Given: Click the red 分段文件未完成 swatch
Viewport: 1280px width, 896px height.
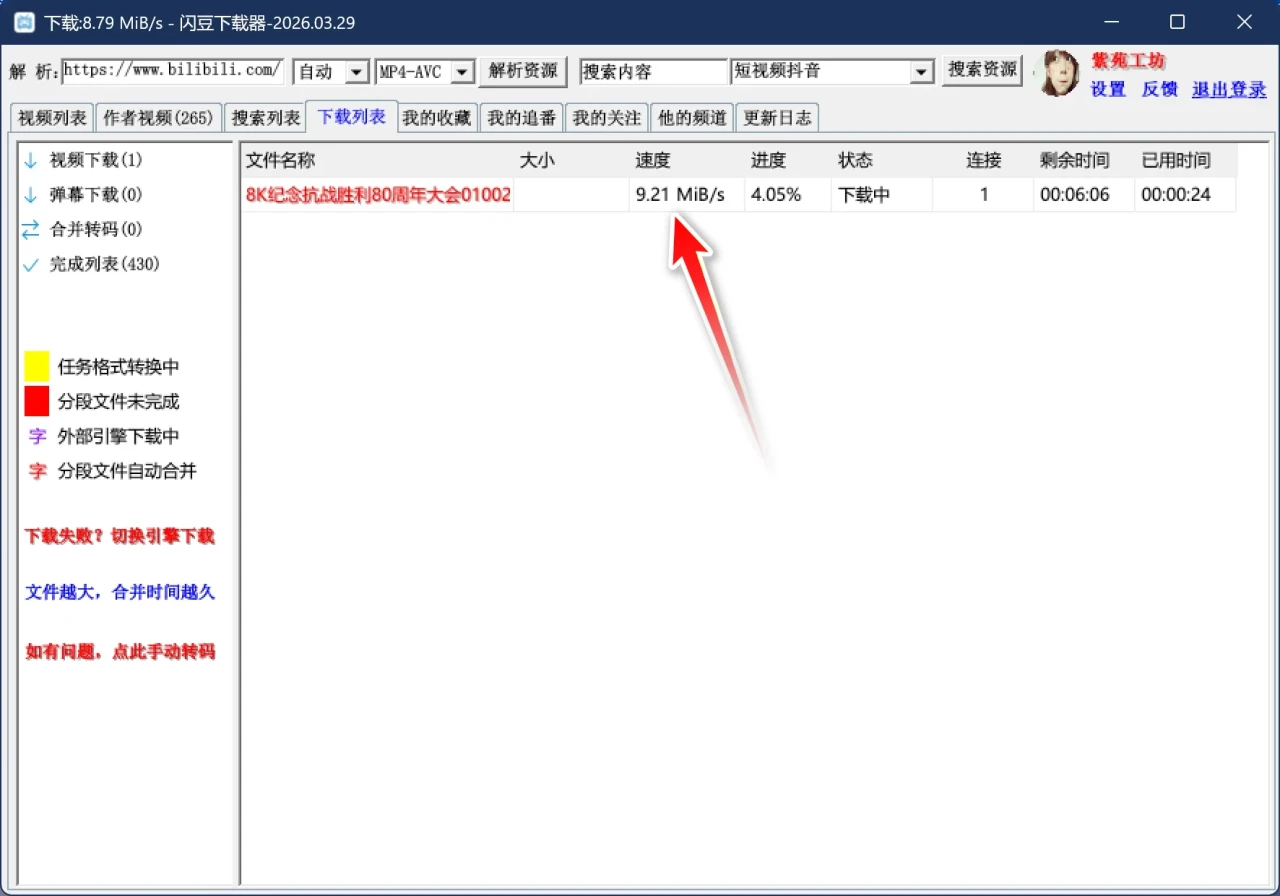Looking at the screenshot, I should (37, 401).
